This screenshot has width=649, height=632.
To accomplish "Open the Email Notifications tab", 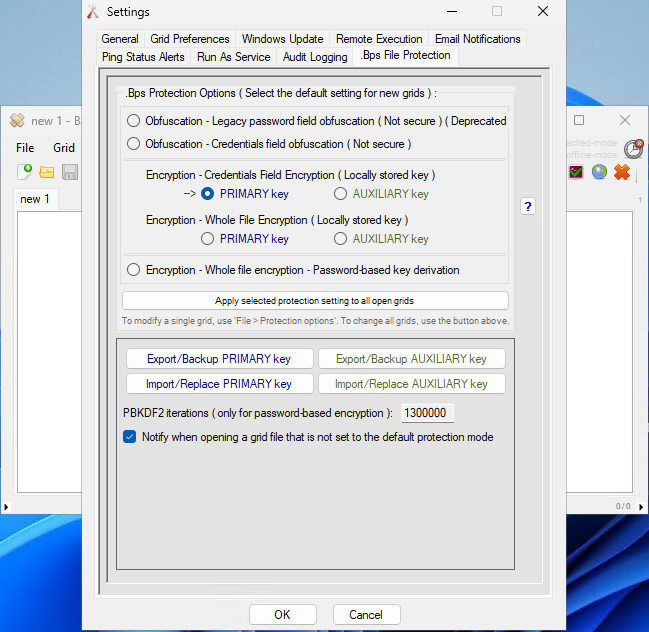I will 478,39.
